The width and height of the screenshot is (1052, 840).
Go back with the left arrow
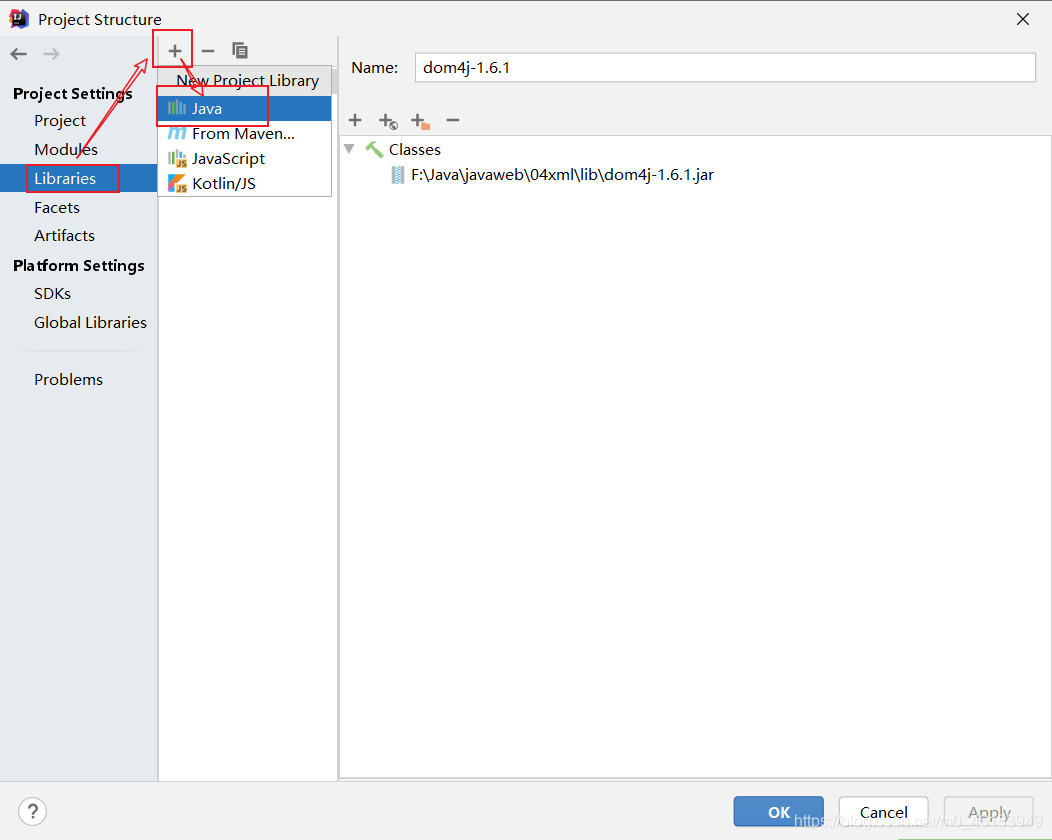click(19, 54)
